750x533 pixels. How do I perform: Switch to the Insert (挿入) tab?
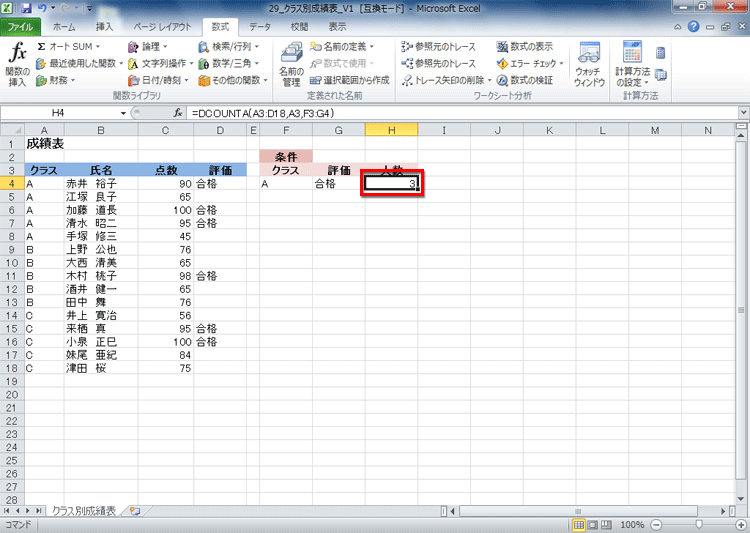point(104,27)
